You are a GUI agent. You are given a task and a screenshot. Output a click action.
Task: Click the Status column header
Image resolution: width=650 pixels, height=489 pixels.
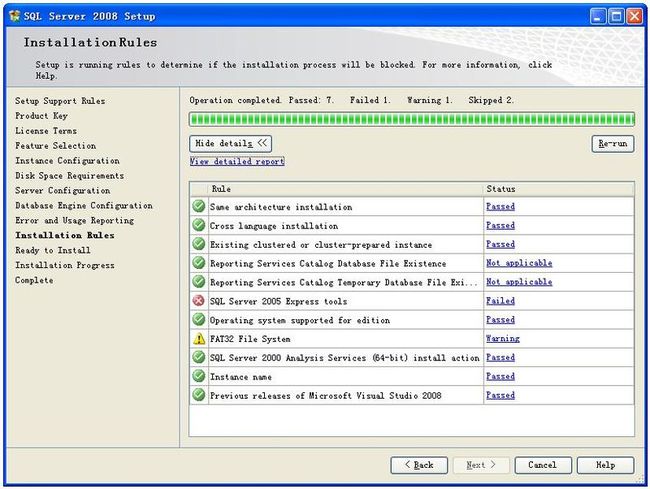[558, 189]
